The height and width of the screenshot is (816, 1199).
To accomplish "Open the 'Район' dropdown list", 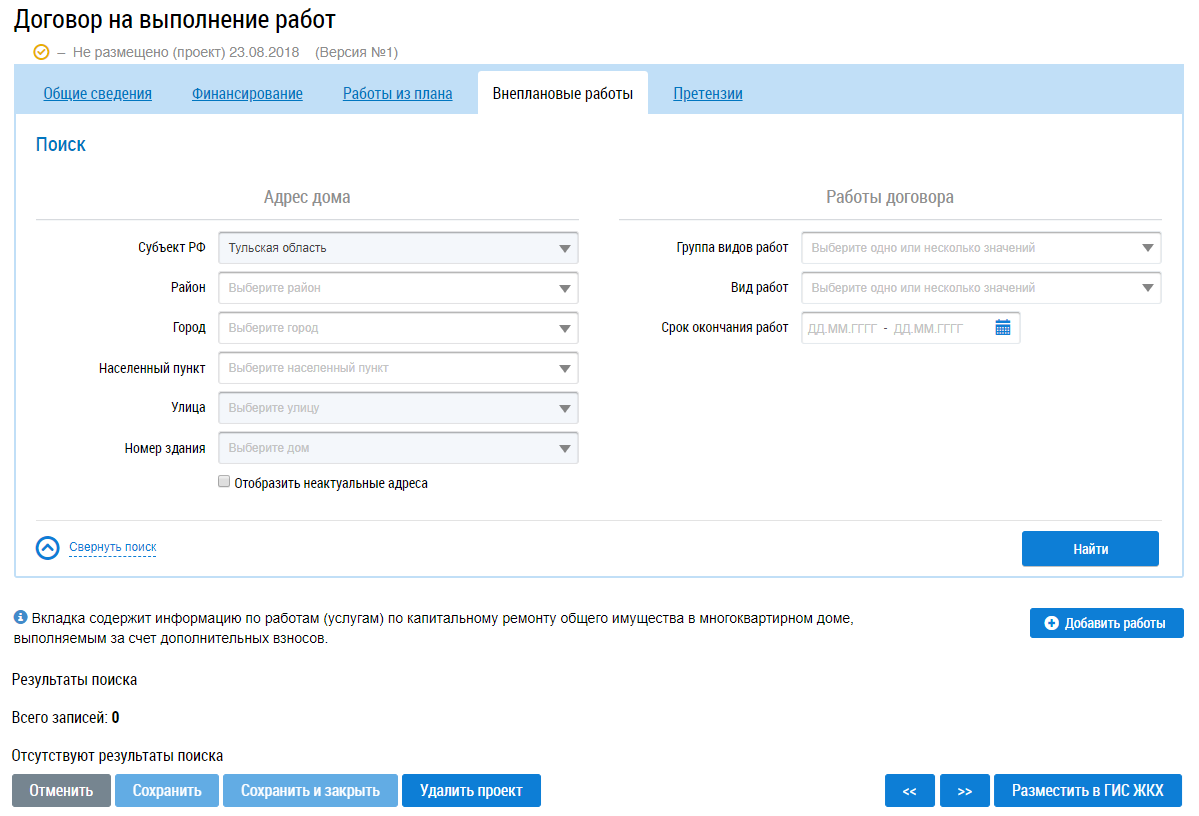I will tap(564, 288).
